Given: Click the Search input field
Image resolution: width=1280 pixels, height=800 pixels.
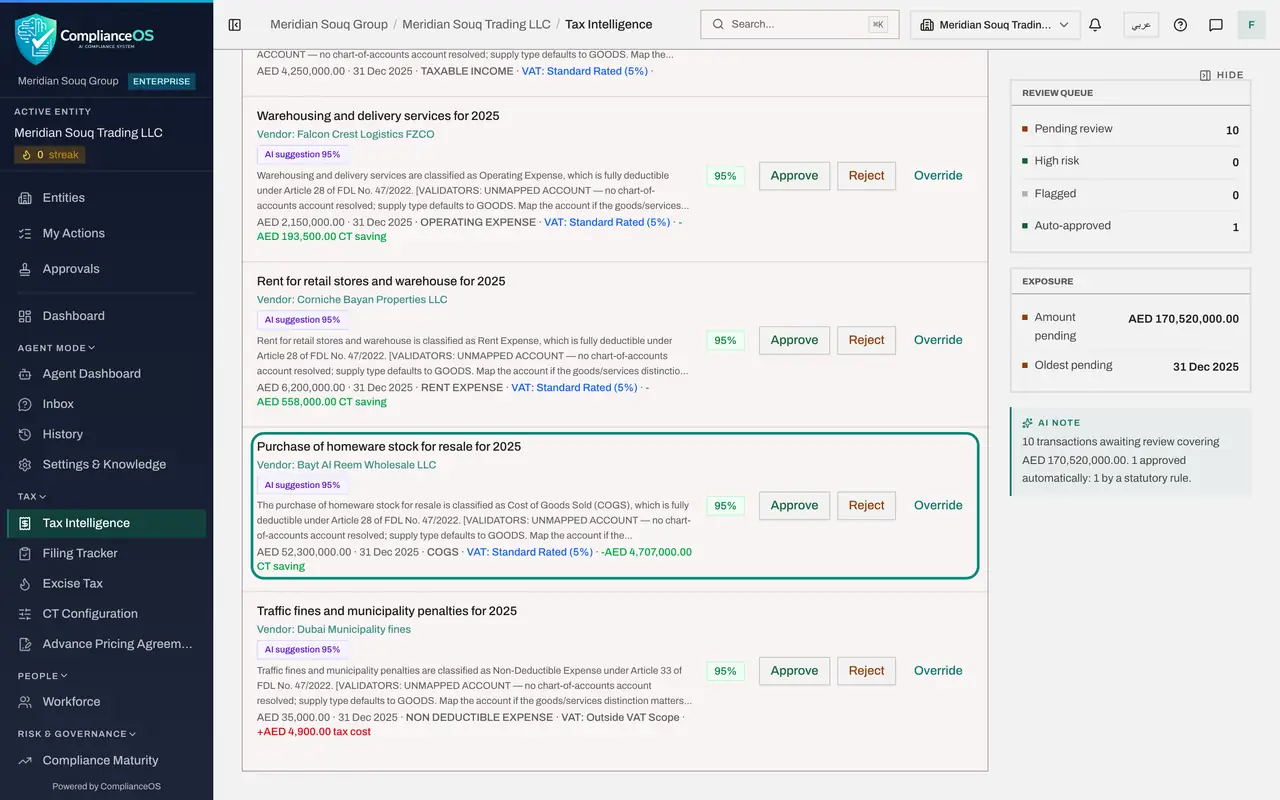Looking at the screenshot, I should [x=800, y=24].
